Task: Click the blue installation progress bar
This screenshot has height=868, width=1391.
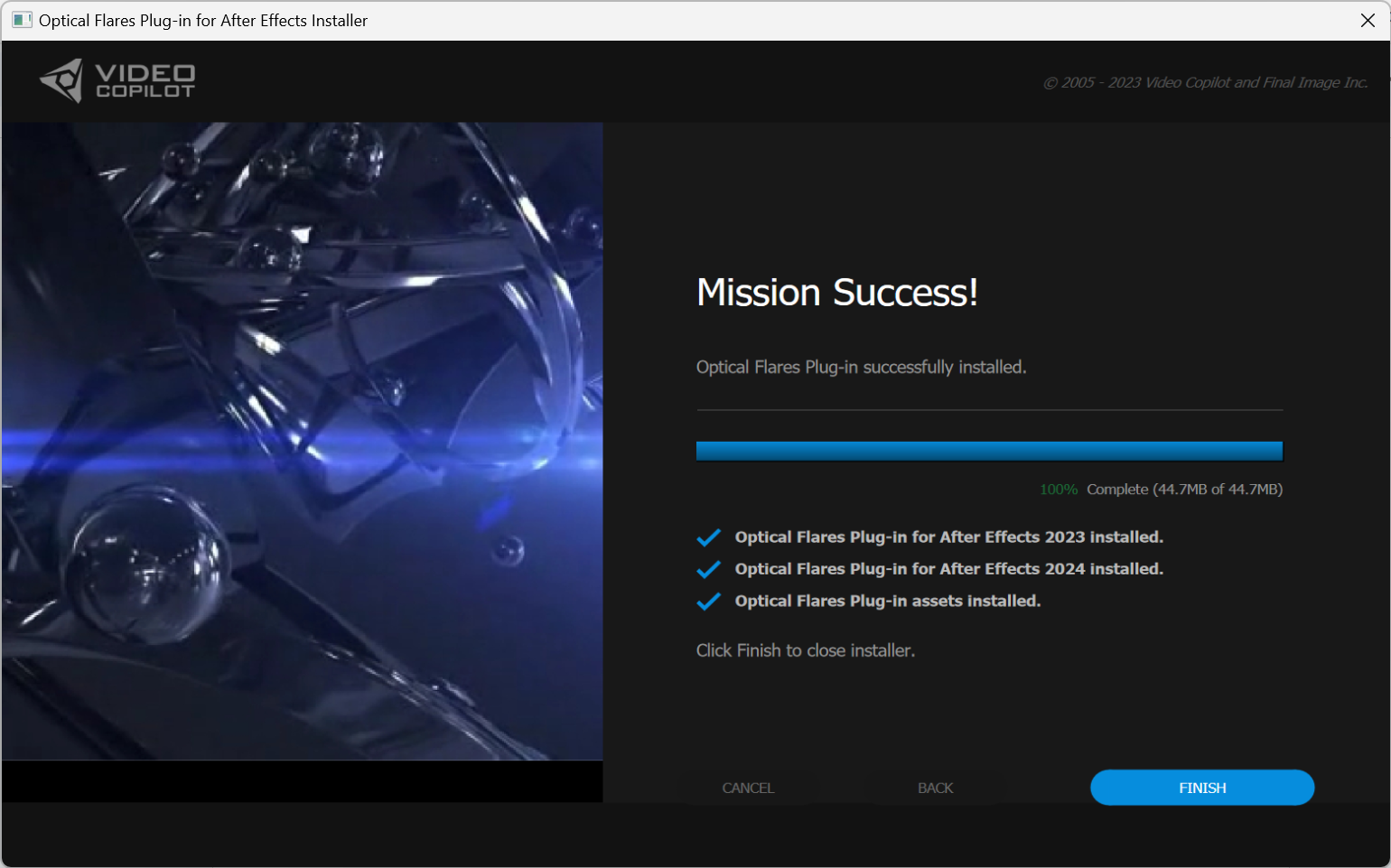Action: 989,451
